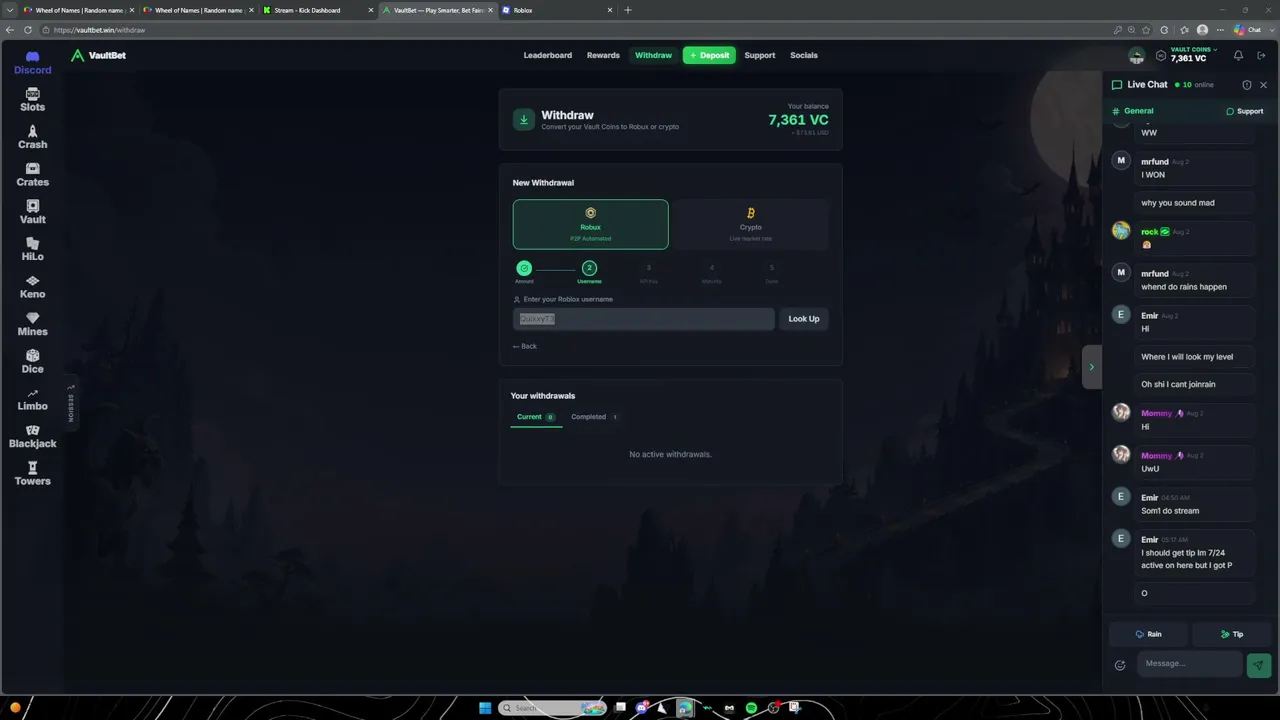Play Blackjack from the sidebar

click(x=32, y=437)
